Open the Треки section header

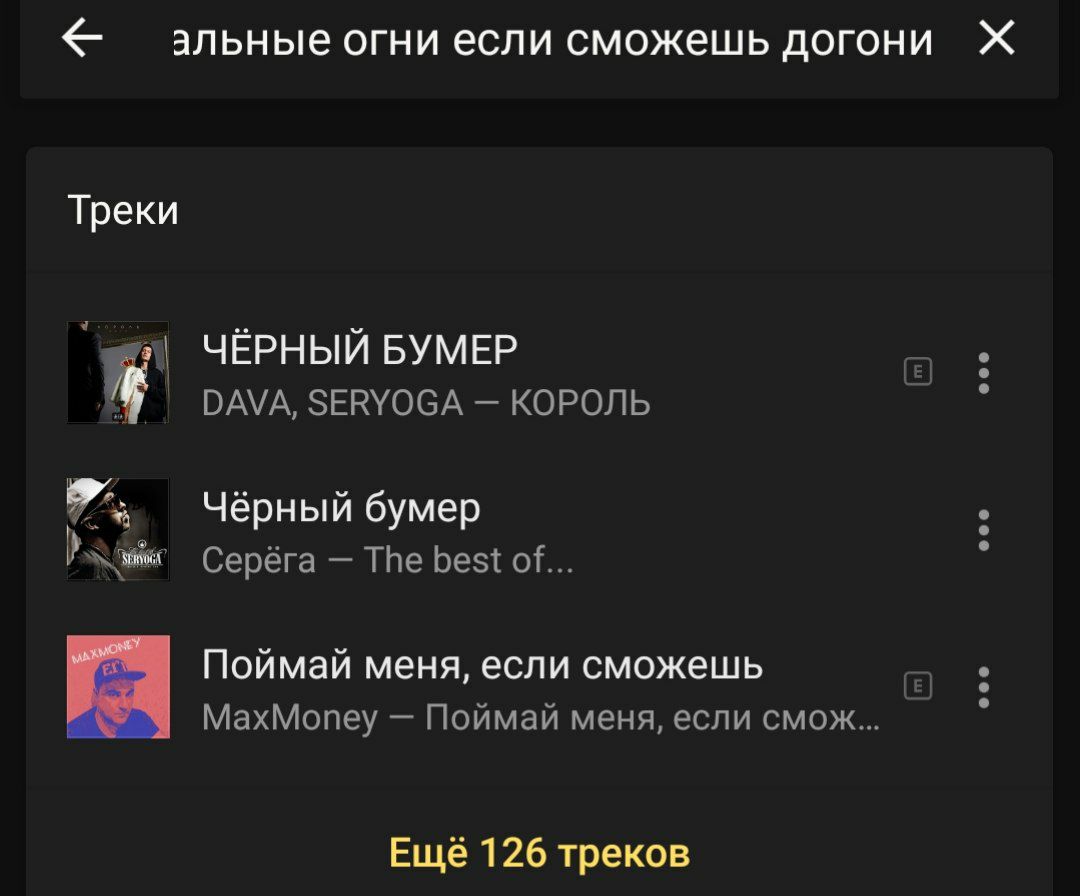pos(123,209)
